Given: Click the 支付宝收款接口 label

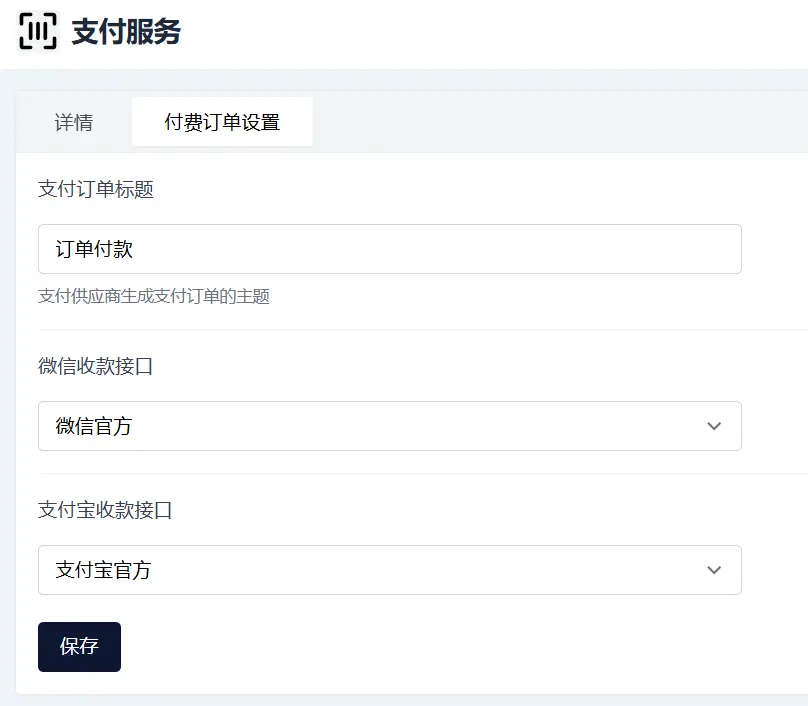Looking at the screenshot, I should 105,510.
